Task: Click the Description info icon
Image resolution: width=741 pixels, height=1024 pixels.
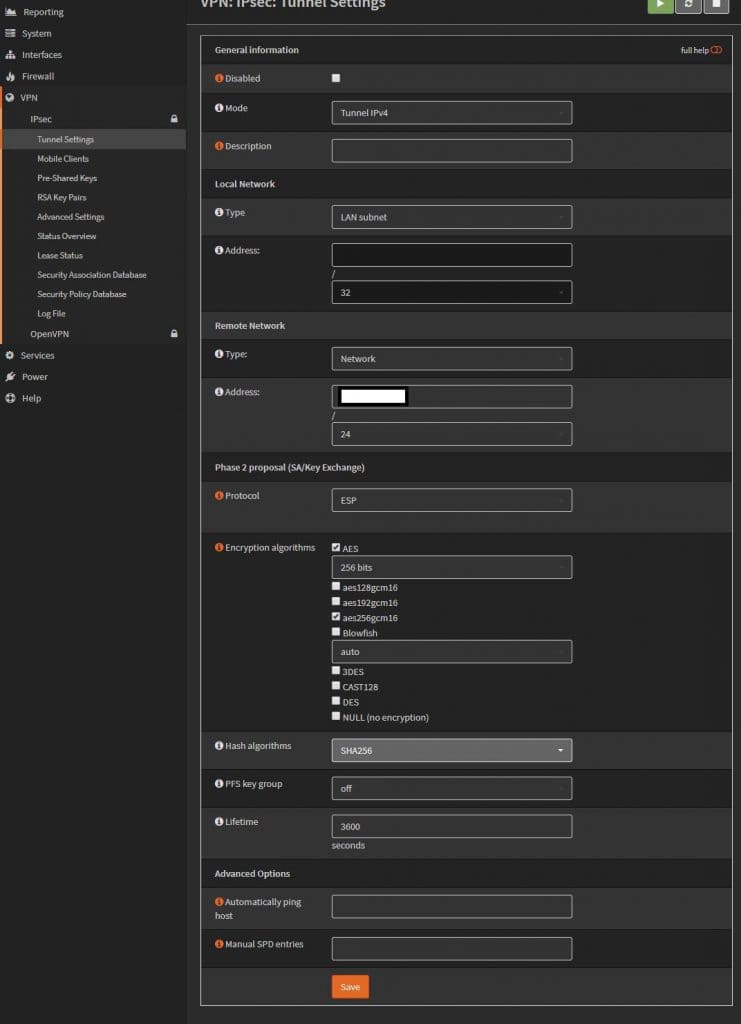Action: tap(219, 146)
